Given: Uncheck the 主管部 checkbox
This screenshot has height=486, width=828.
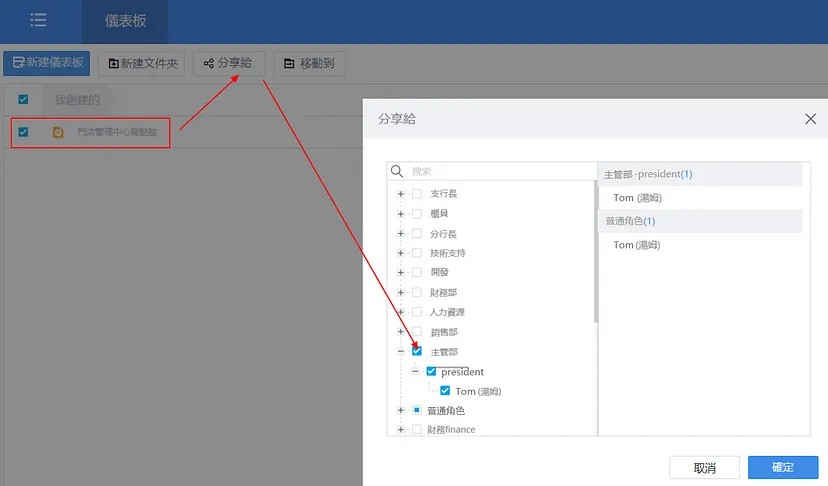Looking at the screenshot, I should (x=417, y=351).
